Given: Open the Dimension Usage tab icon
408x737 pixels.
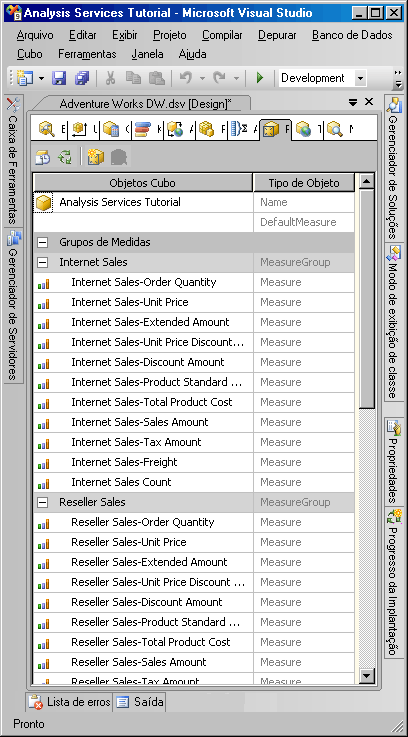Looking at the screenshot, I should point(80,129).
